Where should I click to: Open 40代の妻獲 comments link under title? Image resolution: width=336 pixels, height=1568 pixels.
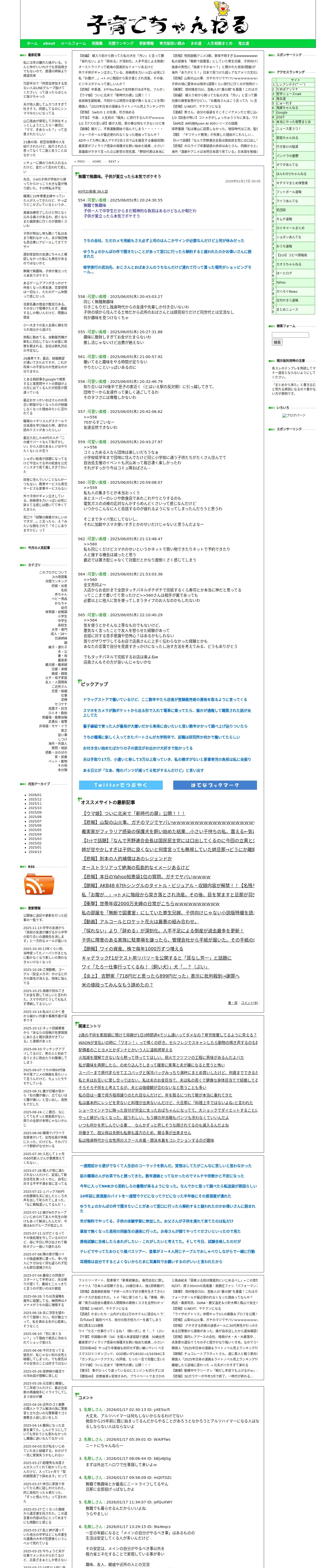pos(93,192)
